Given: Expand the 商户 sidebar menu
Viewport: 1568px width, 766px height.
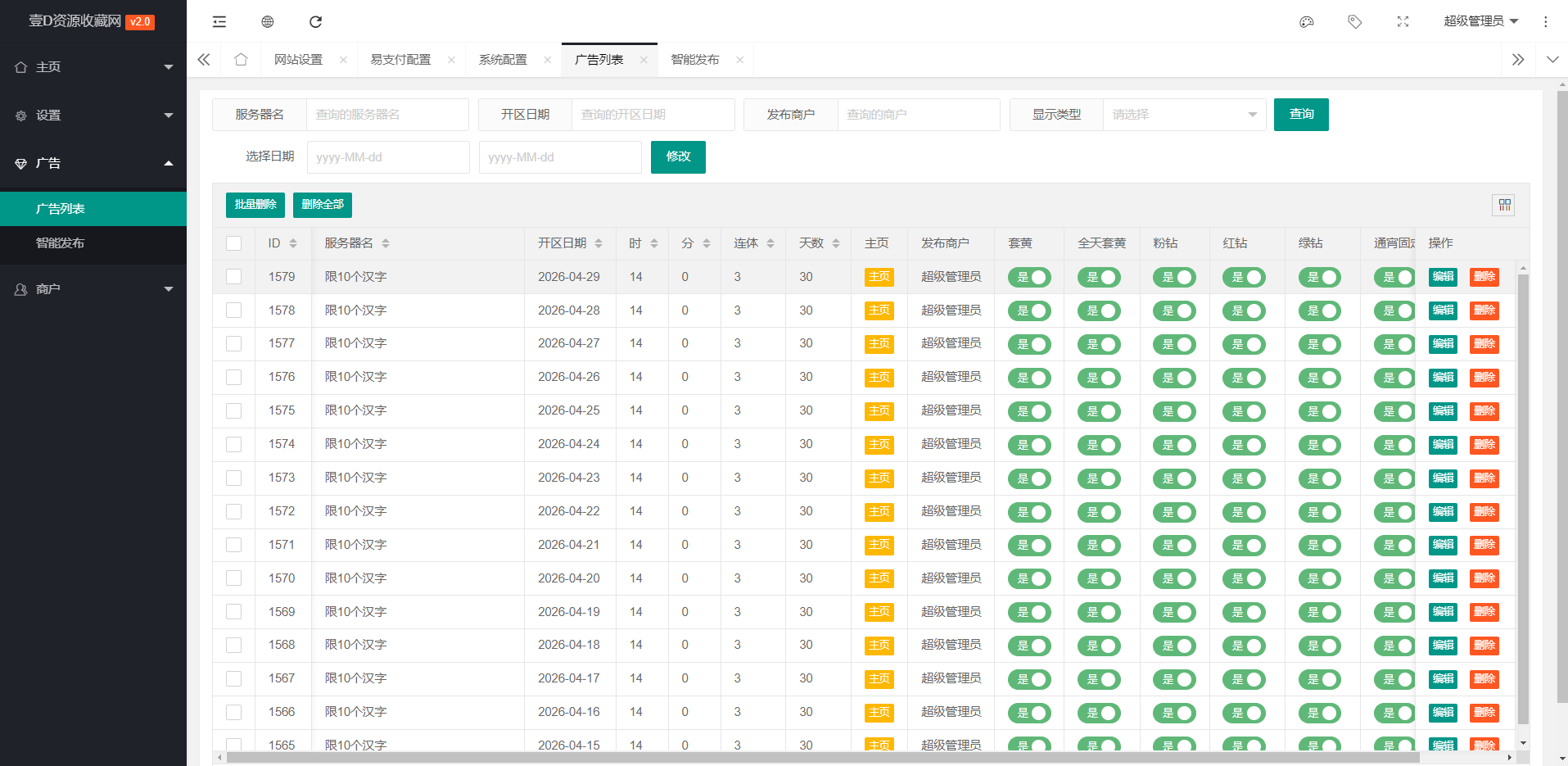Looking at the screenshot, I should [x=93, y=289].
